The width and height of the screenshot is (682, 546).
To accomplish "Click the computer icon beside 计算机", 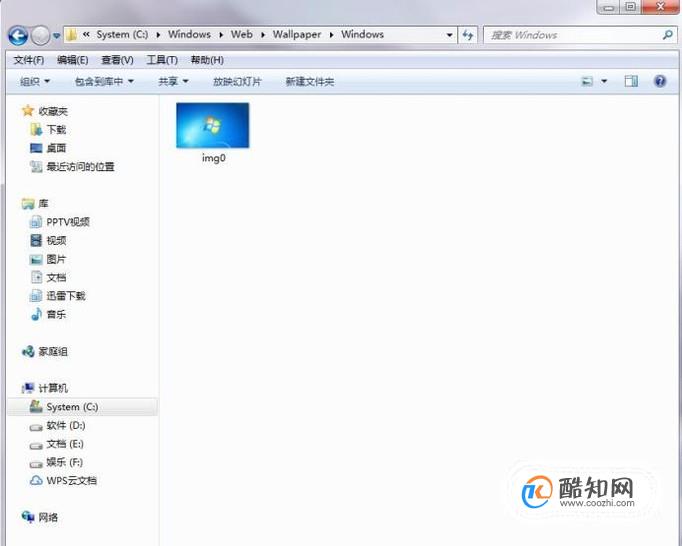I will click(28, 388).
